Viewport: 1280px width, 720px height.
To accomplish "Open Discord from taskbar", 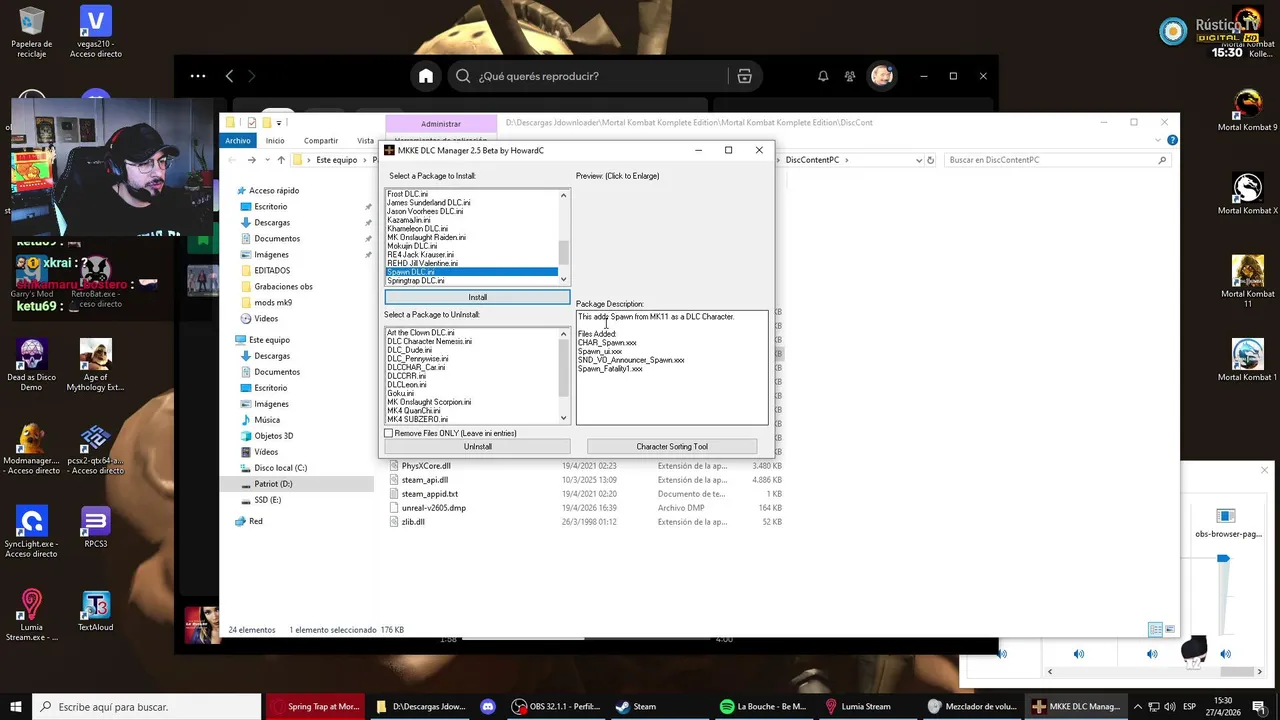I will pyautogui.click(x=488, y=706).
